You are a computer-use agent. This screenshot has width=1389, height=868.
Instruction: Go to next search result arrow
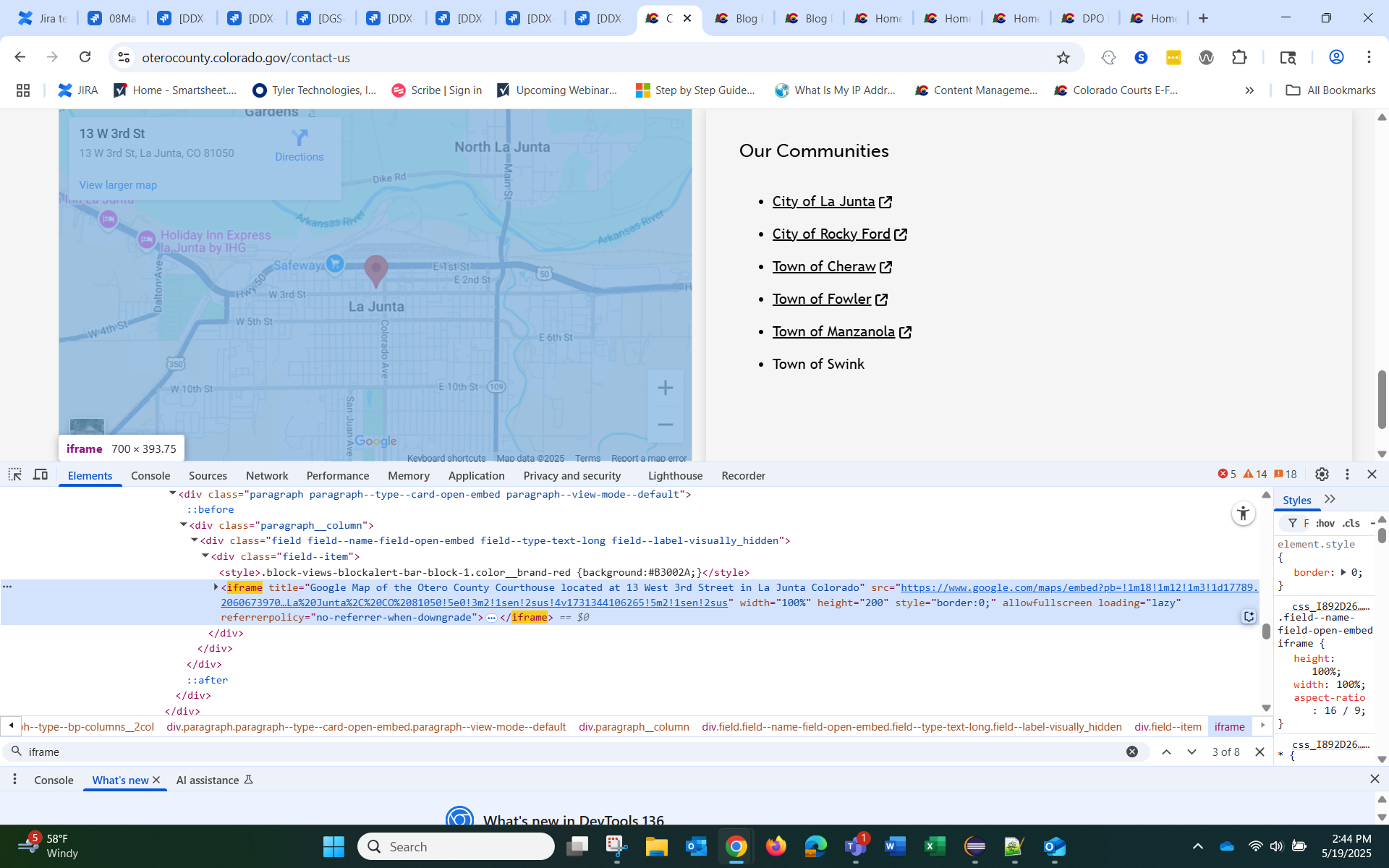[1192, 752]
